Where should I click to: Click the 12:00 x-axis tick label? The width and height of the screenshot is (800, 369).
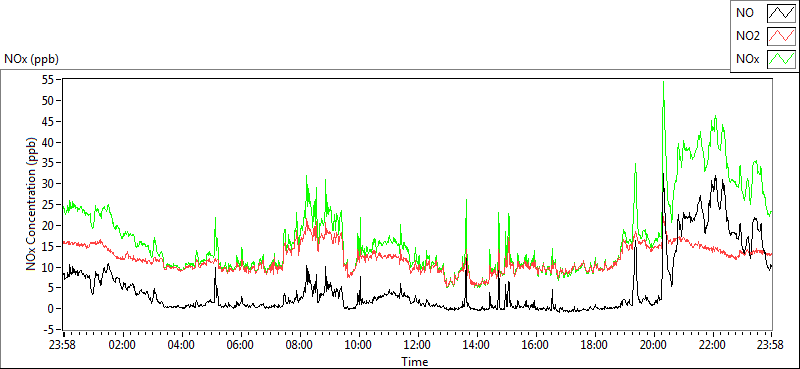(x=418, y=345)
